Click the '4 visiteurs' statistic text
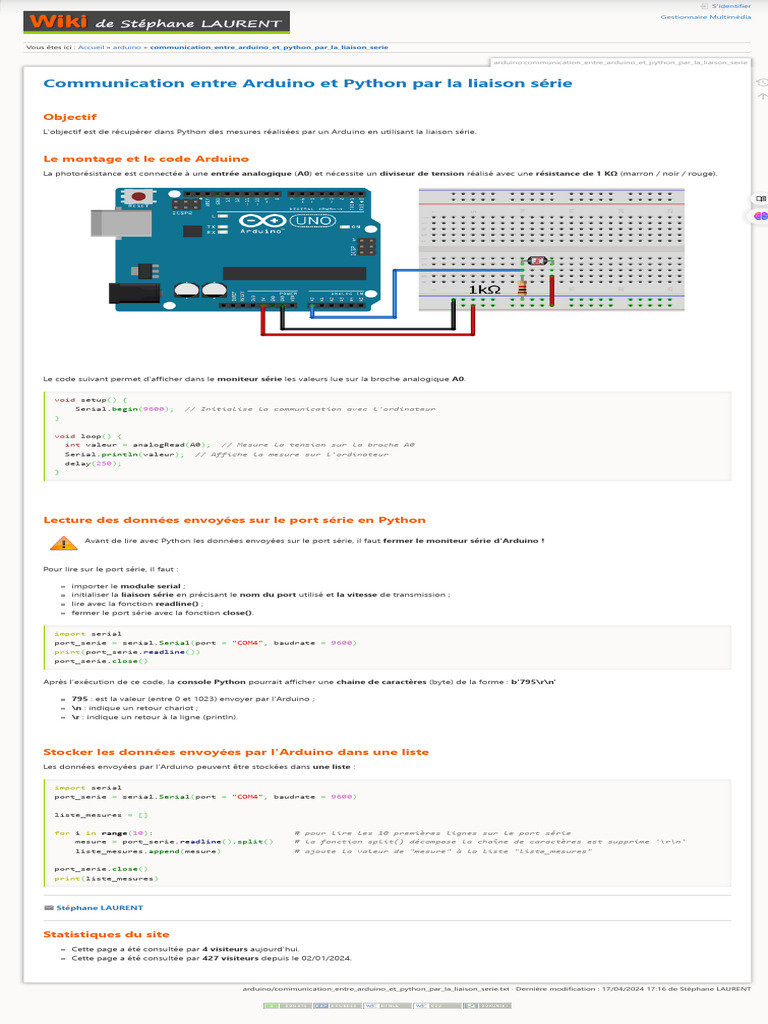Screen dimensions: 768x1024 (x=225, y=949)
